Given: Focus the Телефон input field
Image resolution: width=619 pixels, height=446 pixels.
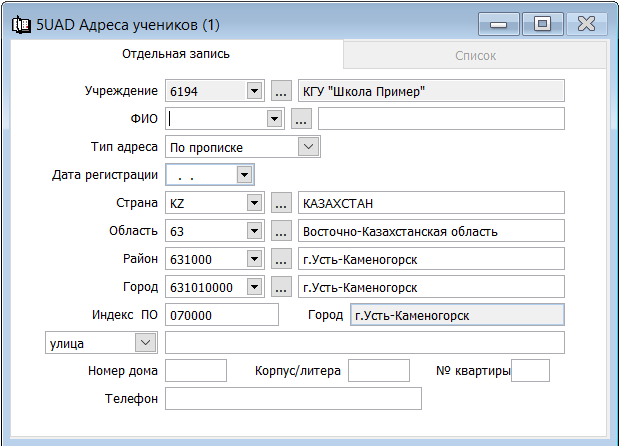Looking at the screenshot, I should (293, 398).
